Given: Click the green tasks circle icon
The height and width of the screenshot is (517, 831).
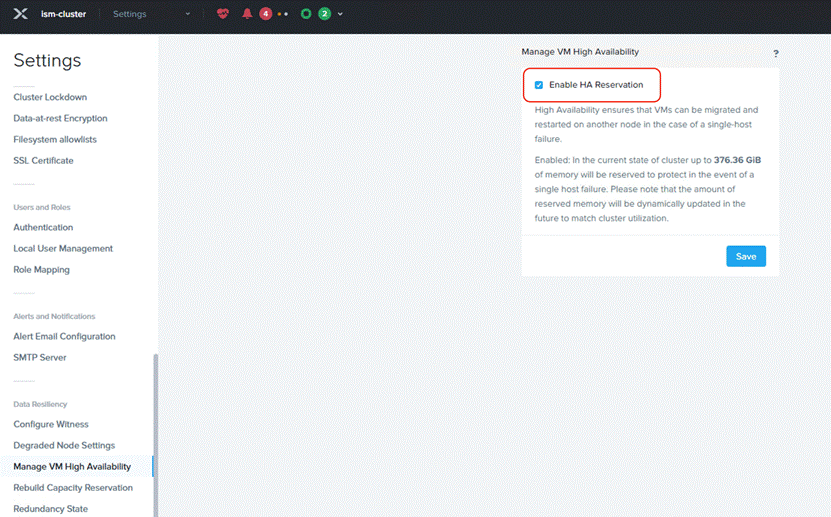Looking at the screenshot, I should coord(306,14).
